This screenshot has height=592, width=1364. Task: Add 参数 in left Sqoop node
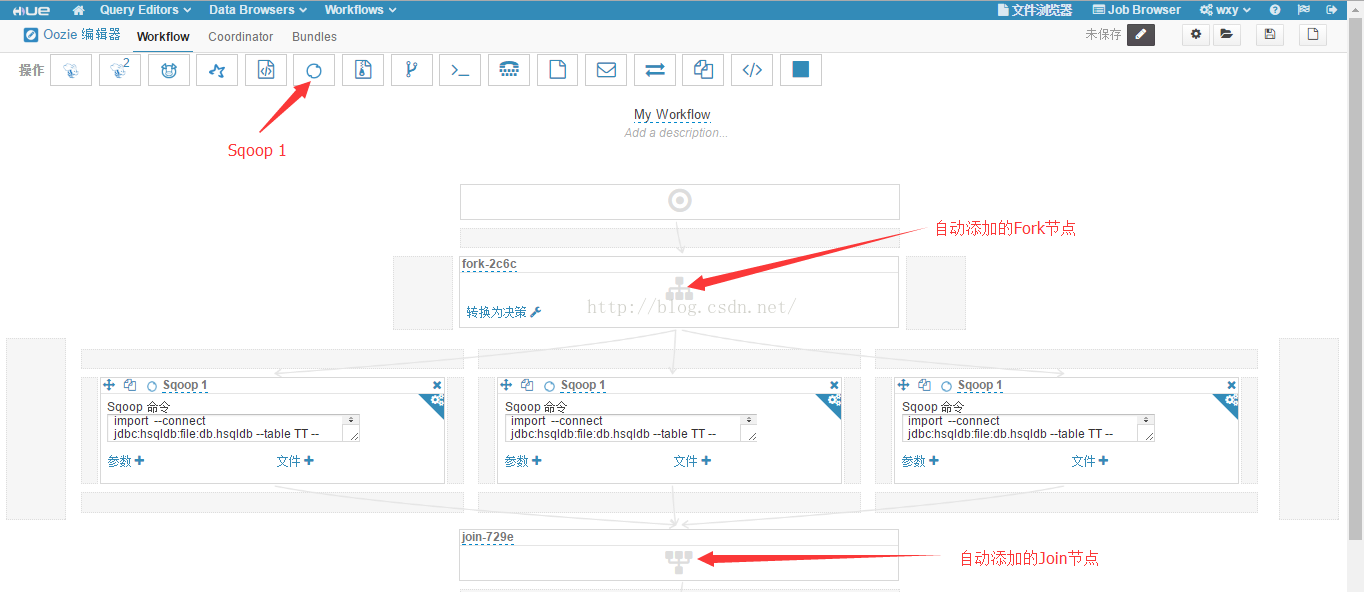126,461
